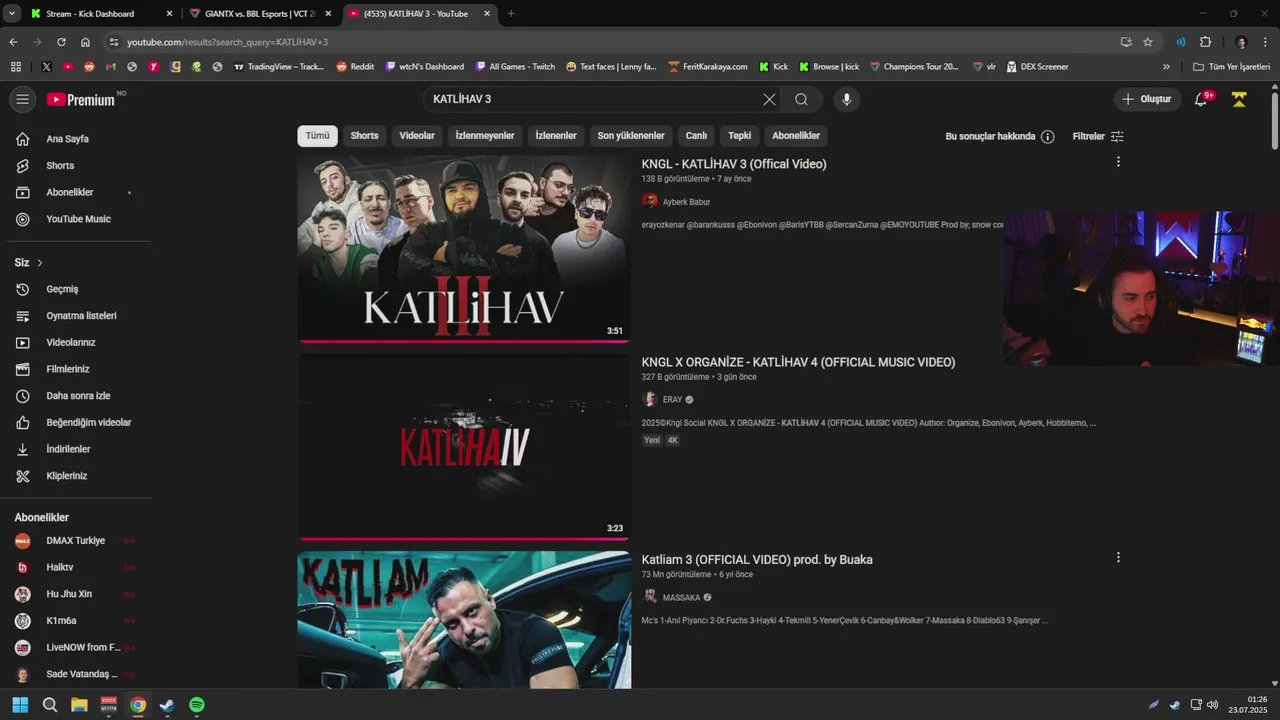Viewport: 1280px width, 720px height.
Task: Switch to GIANTX vs. BBL Esports tab
Action: [x=260, y=14]
